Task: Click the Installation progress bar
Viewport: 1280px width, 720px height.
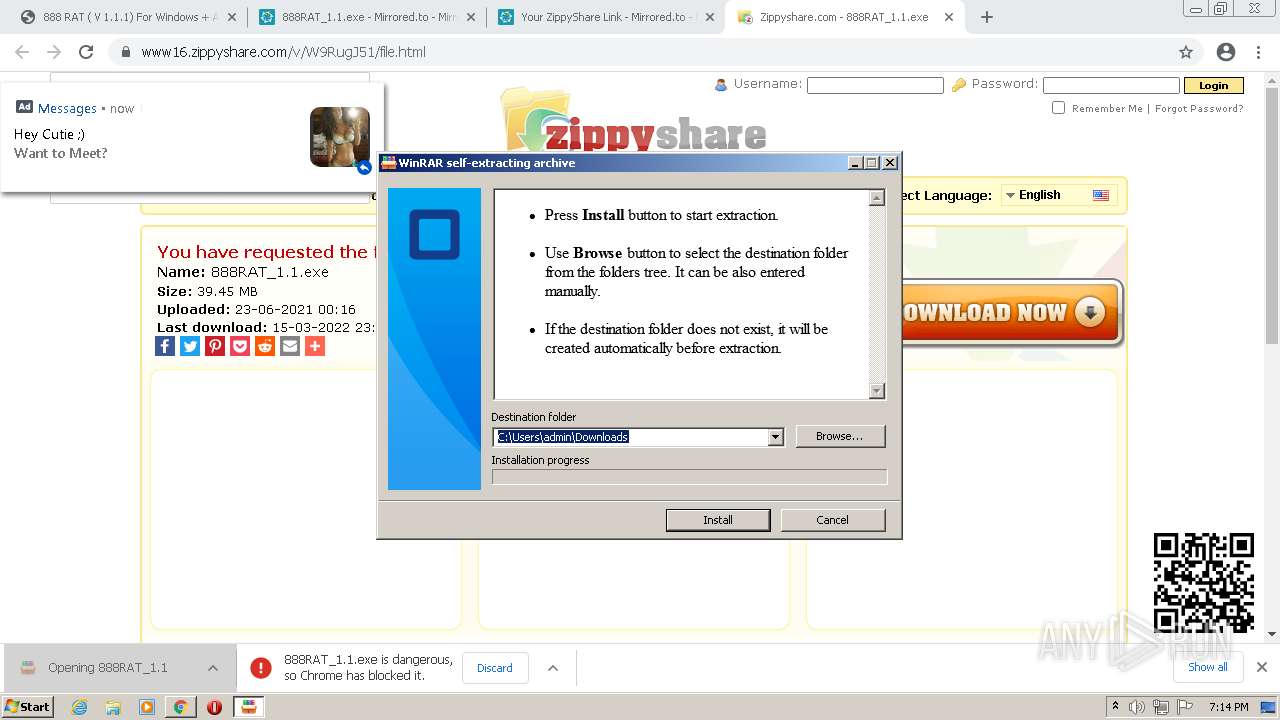Action: coord(689,477)
